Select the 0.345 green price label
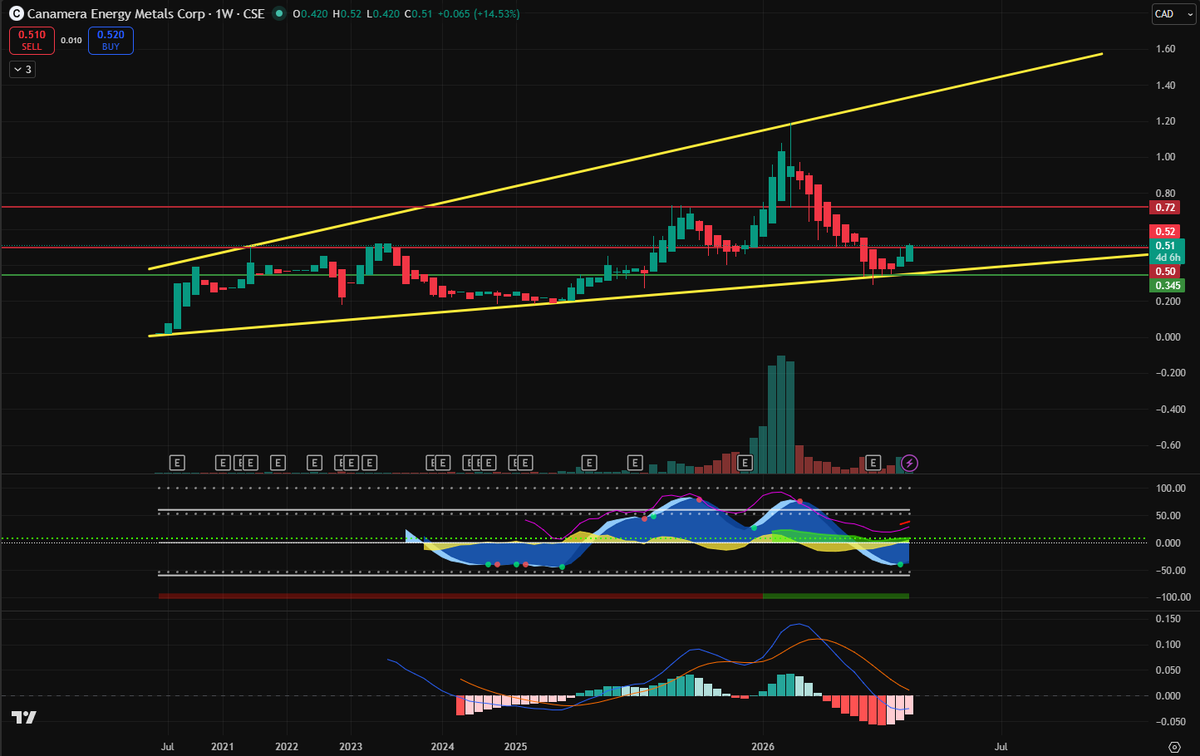Viewport: 1200px width, 756px height. [x=1168, y=285]
